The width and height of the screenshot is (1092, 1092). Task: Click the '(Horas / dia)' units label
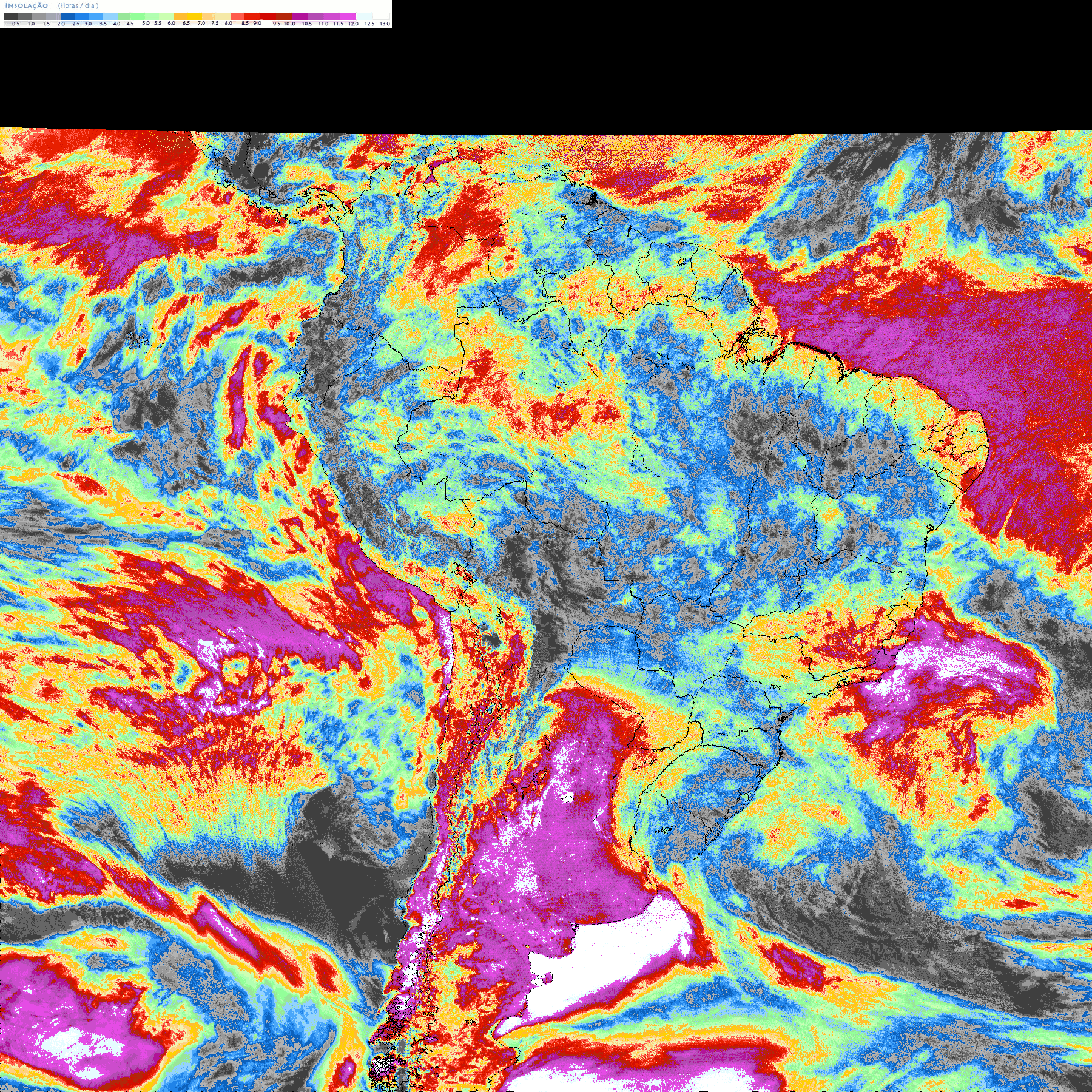[x=78, y=5]
